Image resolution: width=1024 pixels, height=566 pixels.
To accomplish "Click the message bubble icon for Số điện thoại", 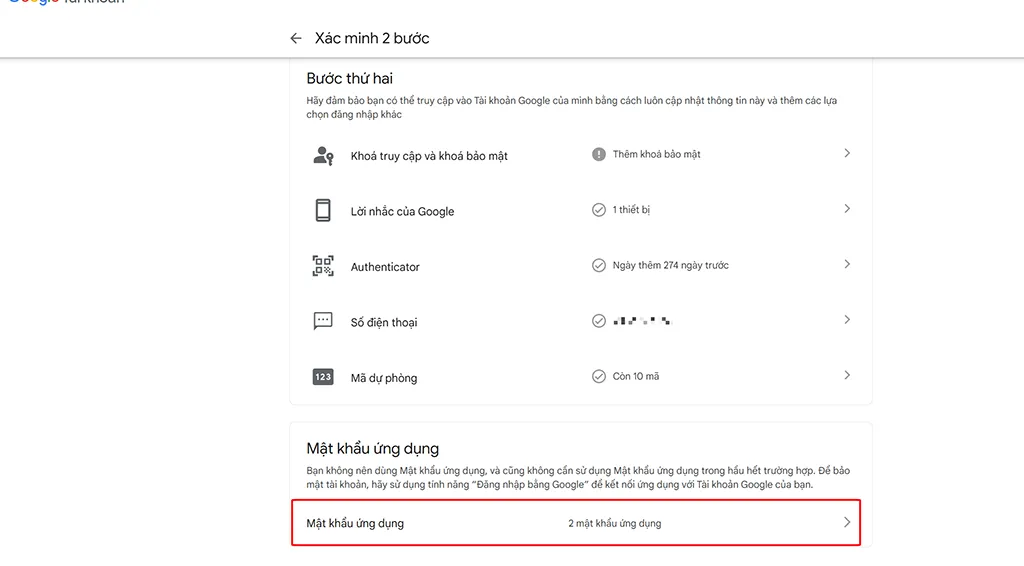I will click(323, 321).
